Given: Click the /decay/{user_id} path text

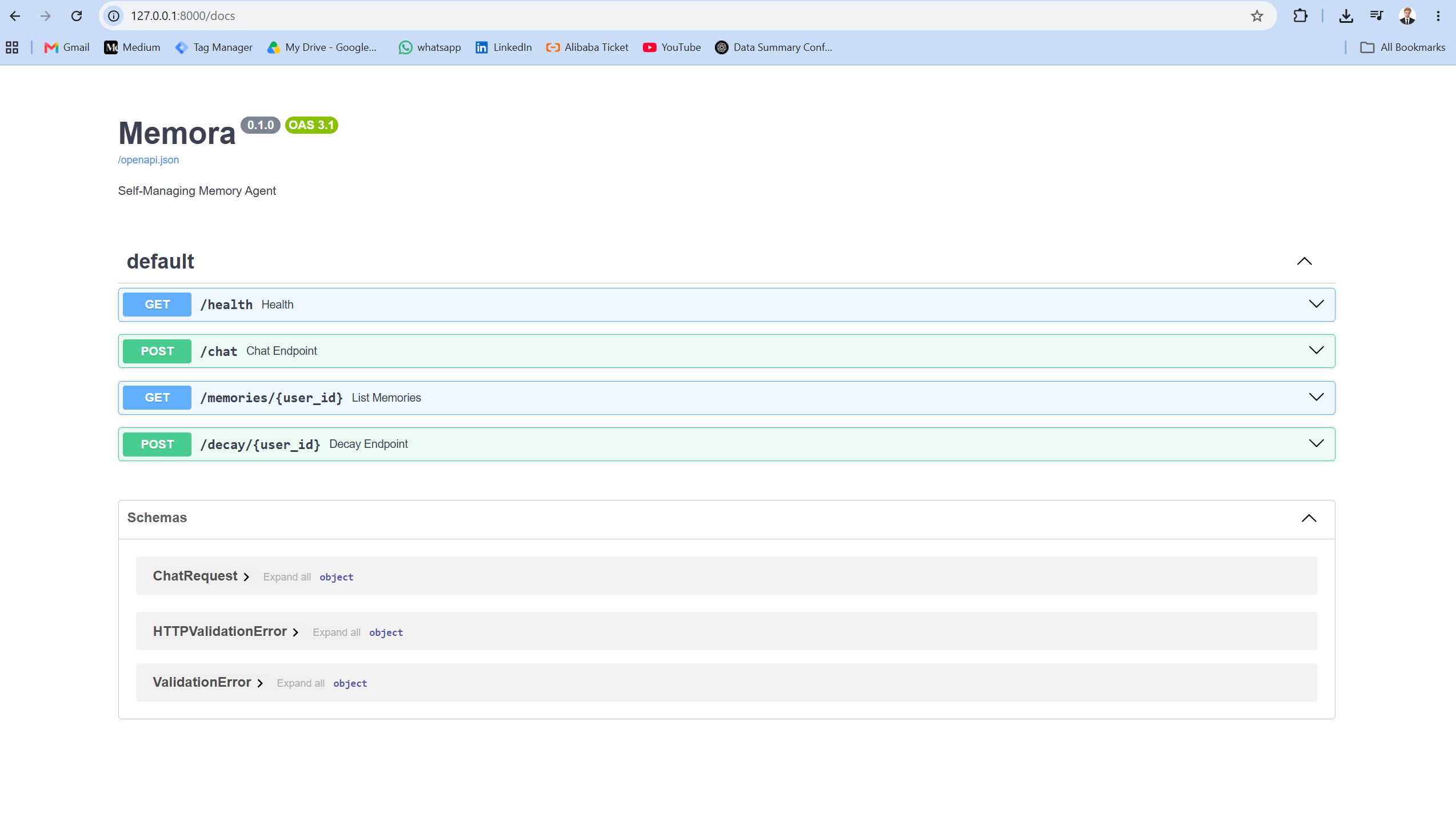Looking at the screenshot, I should (260, 444).
